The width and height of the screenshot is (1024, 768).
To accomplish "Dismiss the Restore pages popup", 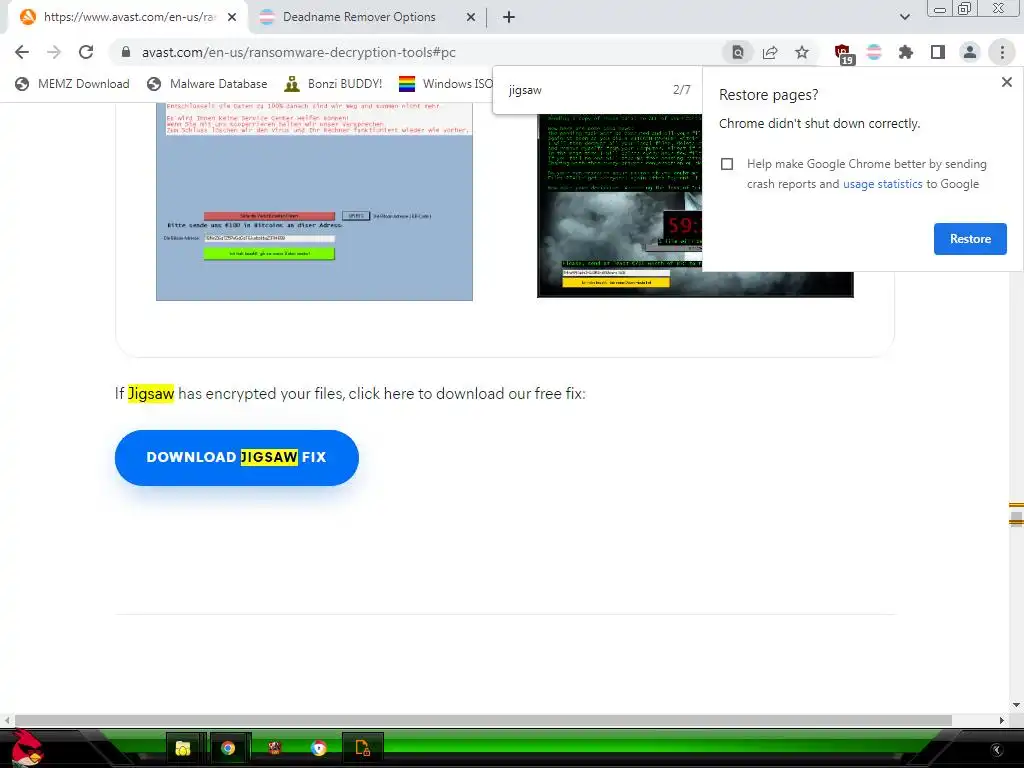I will [x=1006, y=82].
